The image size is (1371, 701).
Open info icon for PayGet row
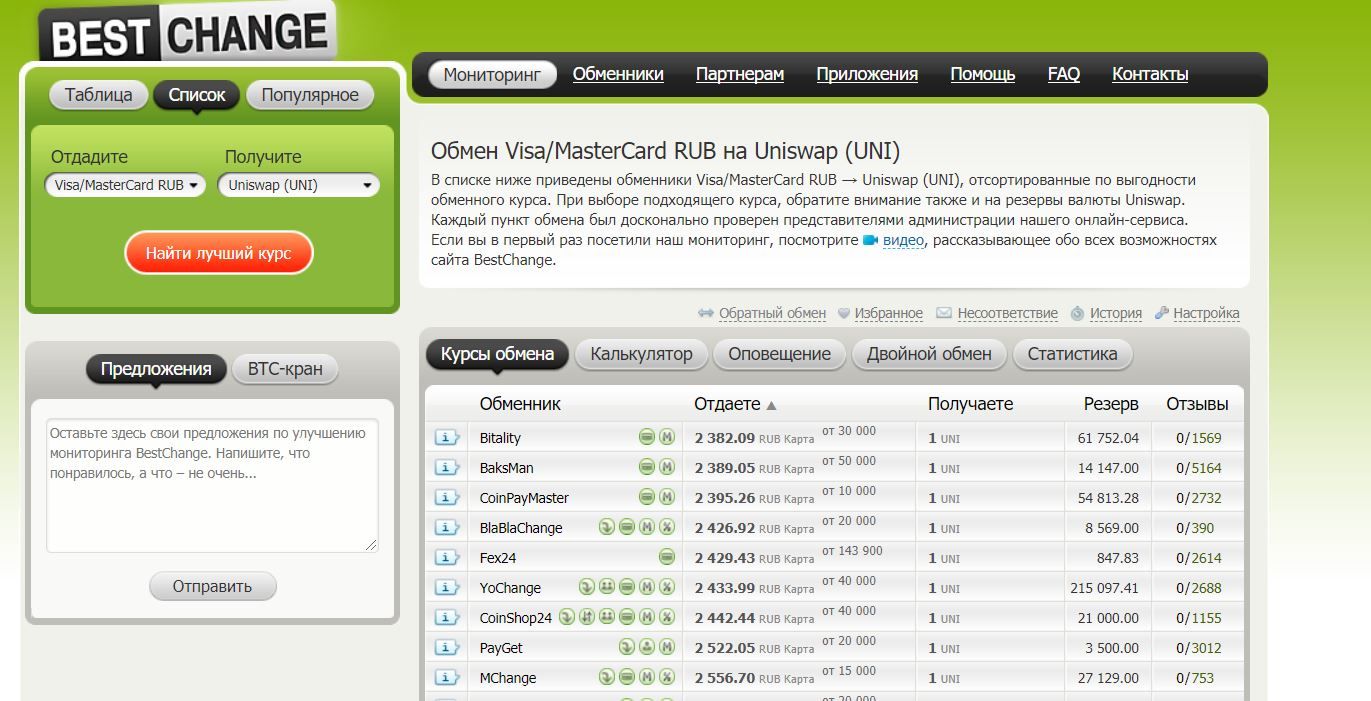pos(446,648)
